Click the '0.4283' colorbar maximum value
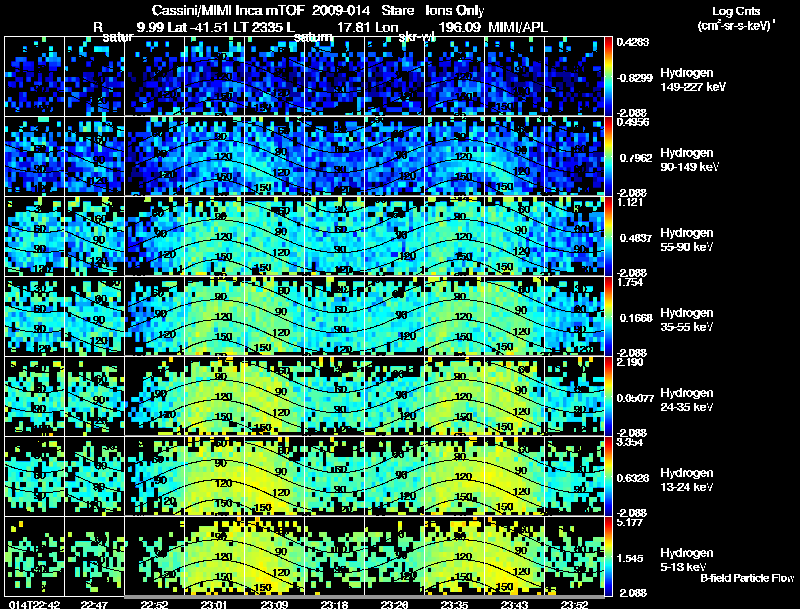The height and width of the screenshot is (609, 800). click(633, 42)
